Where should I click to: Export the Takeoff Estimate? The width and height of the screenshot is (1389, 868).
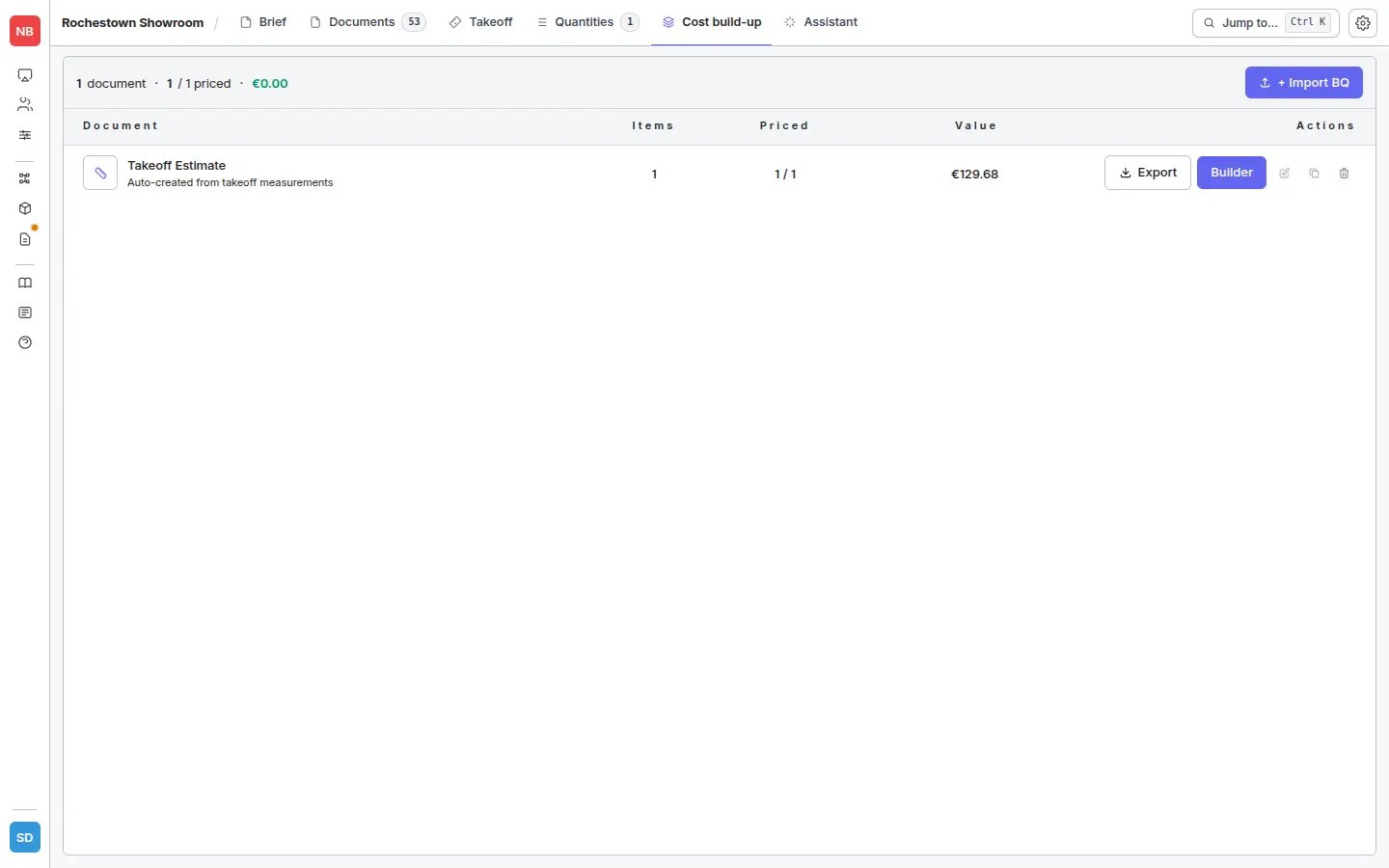pyautogui.click(x=1148, y=173)
